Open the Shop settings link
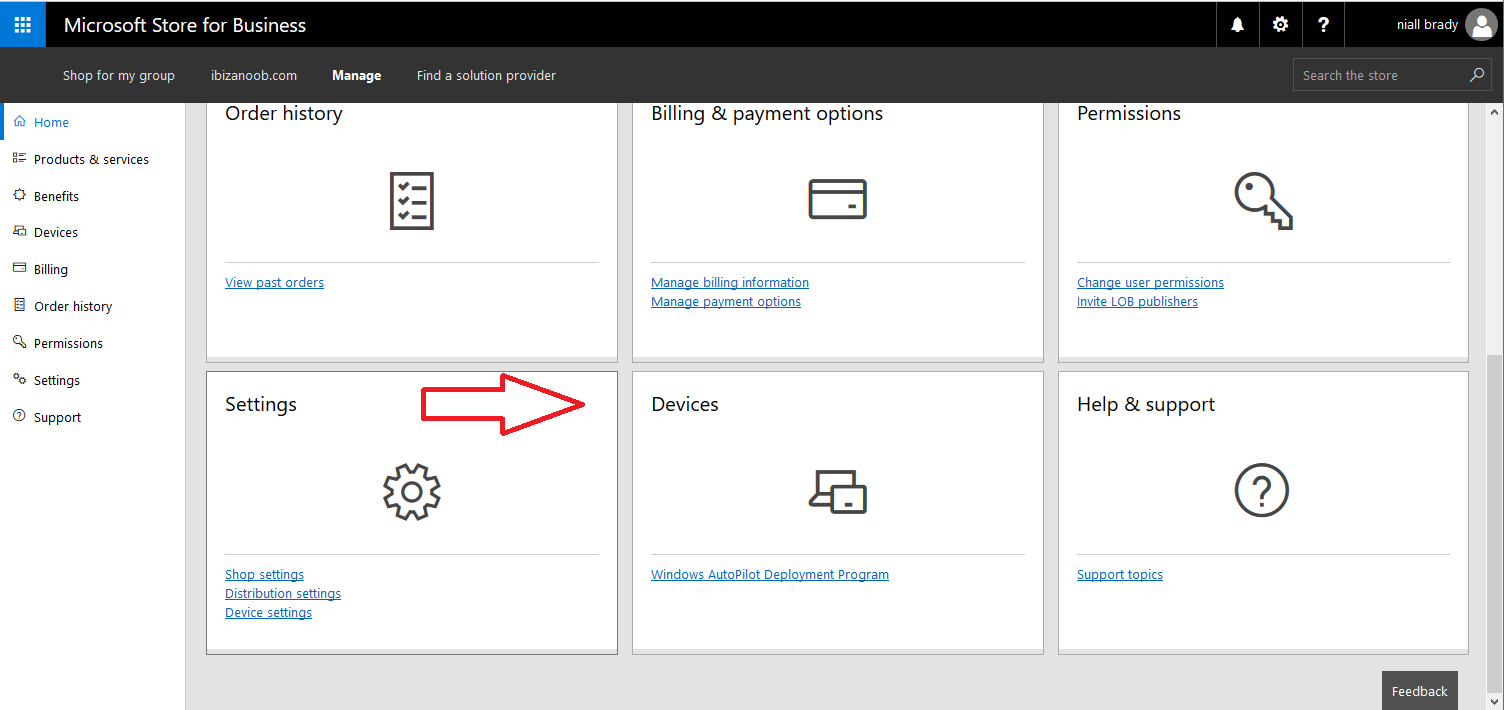 264,574
